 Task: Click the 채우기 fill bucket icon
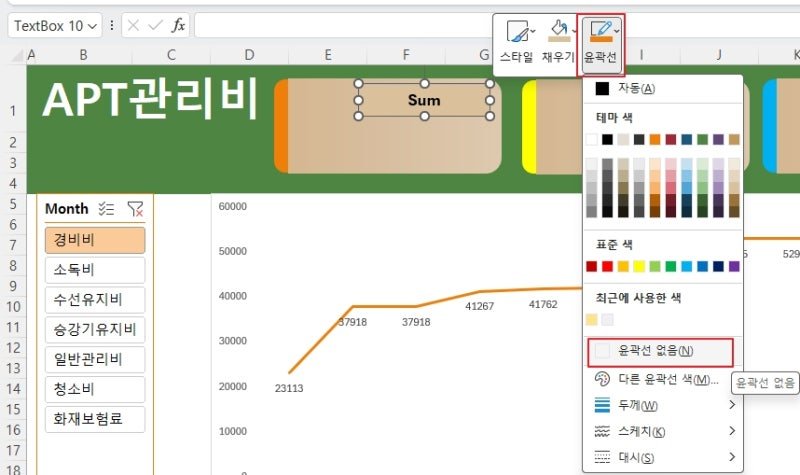point(559,32)
